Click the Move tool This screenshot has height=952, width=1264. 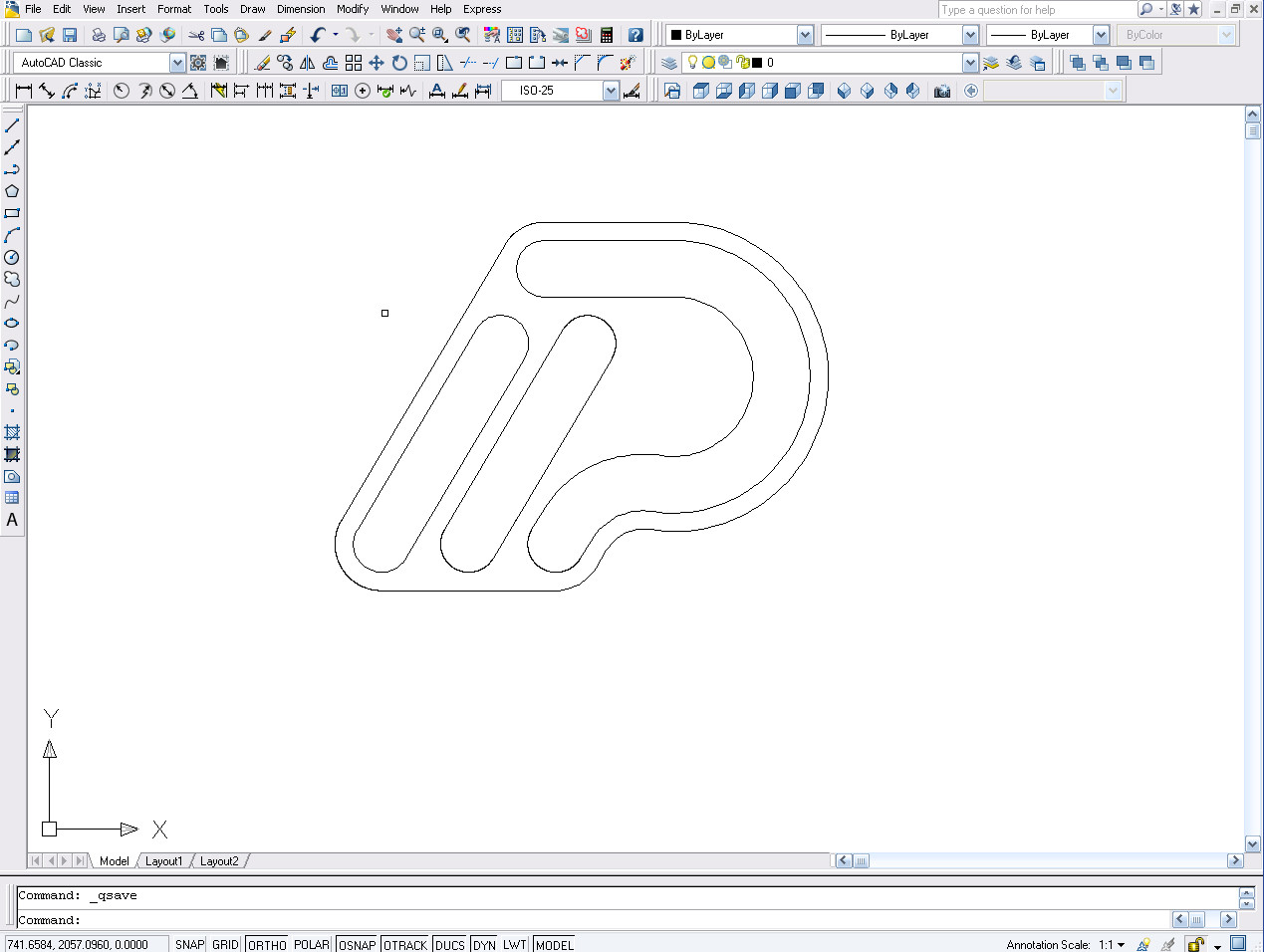tap(377, 63)
